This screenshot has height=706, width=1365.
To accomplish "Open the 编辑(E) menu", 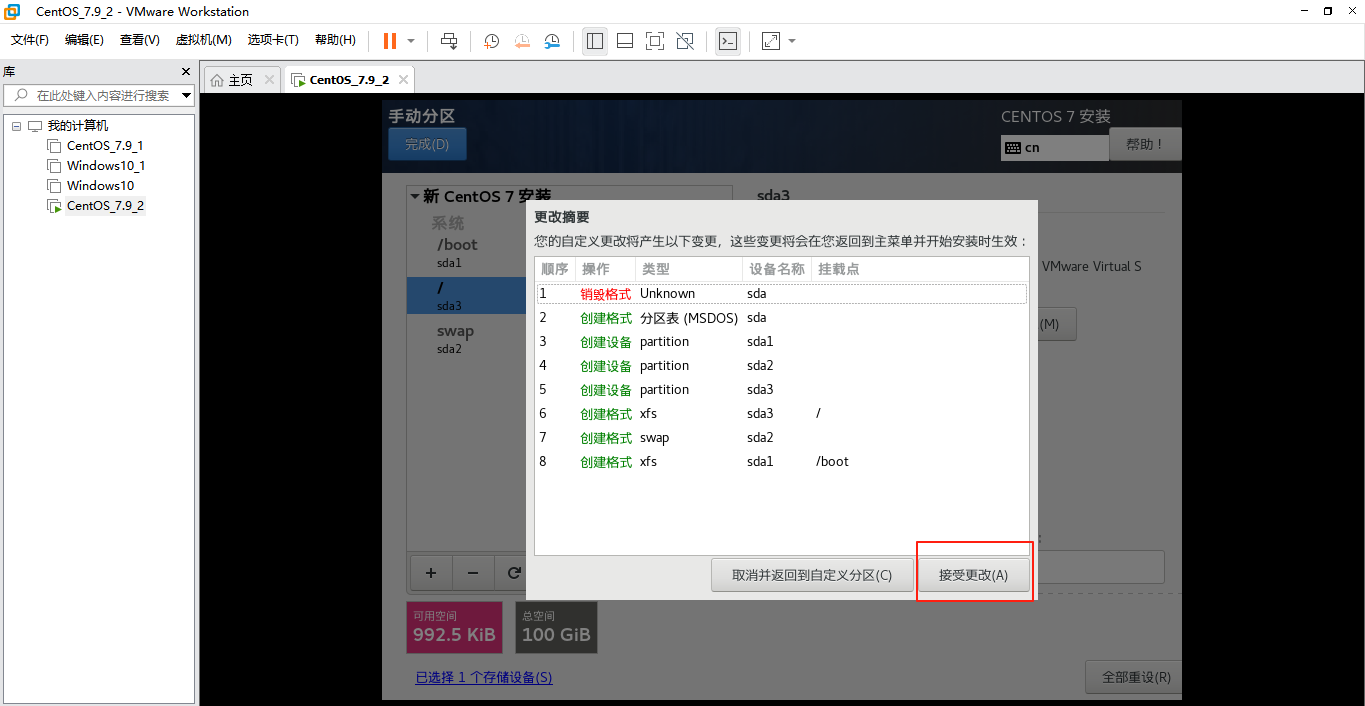I will [84, 40].
